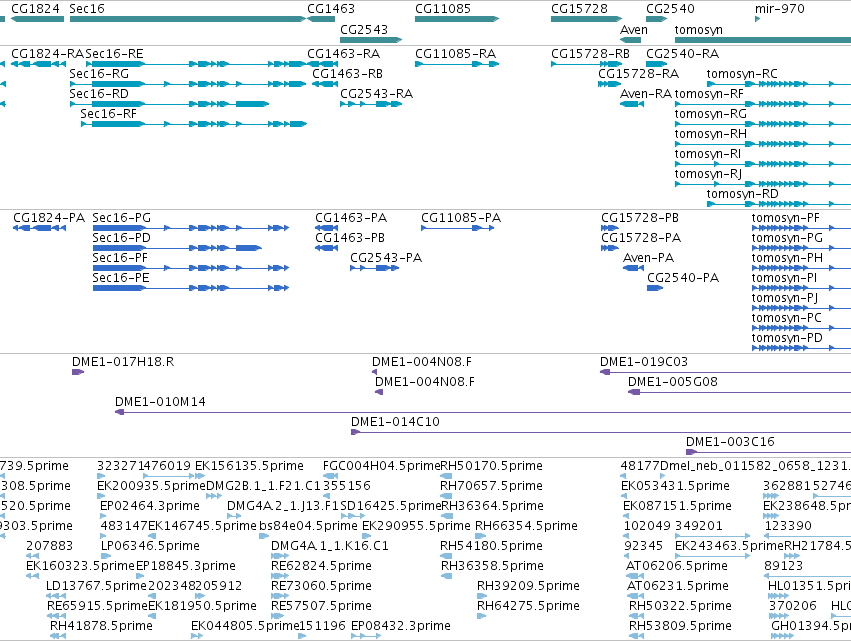The image size is (851, 641).
Task: Select the CG2543-RA transcript
Action: (371, 104)
